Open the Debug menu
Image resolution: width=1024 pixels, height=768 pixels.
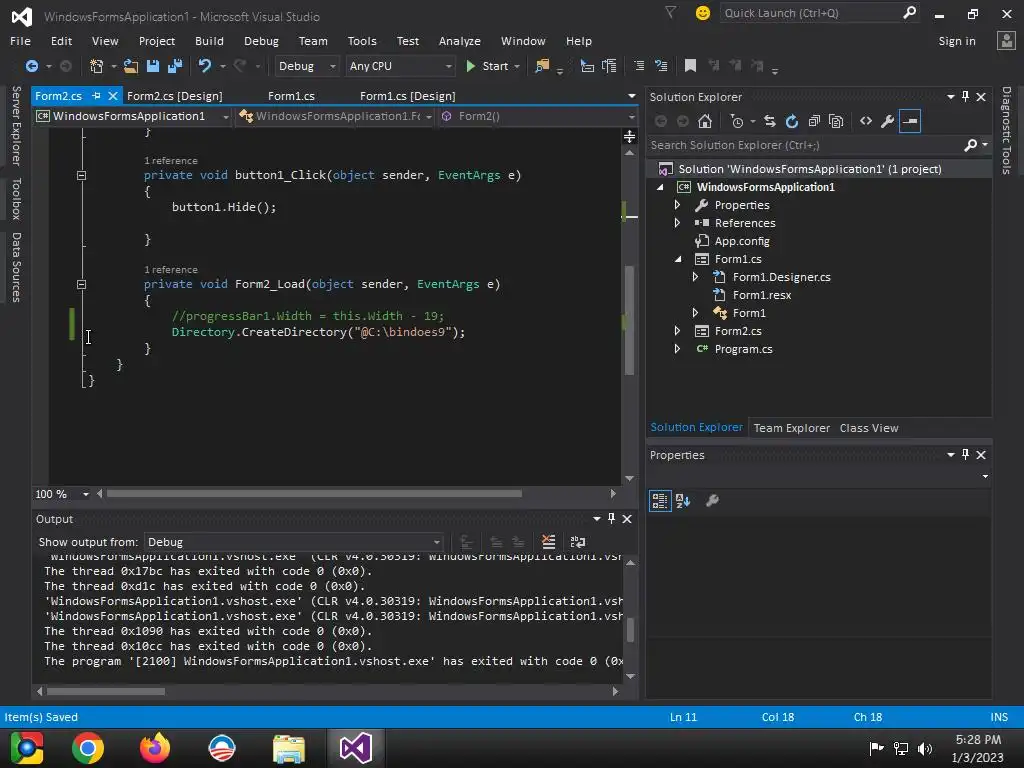click(x=261, y=41)
